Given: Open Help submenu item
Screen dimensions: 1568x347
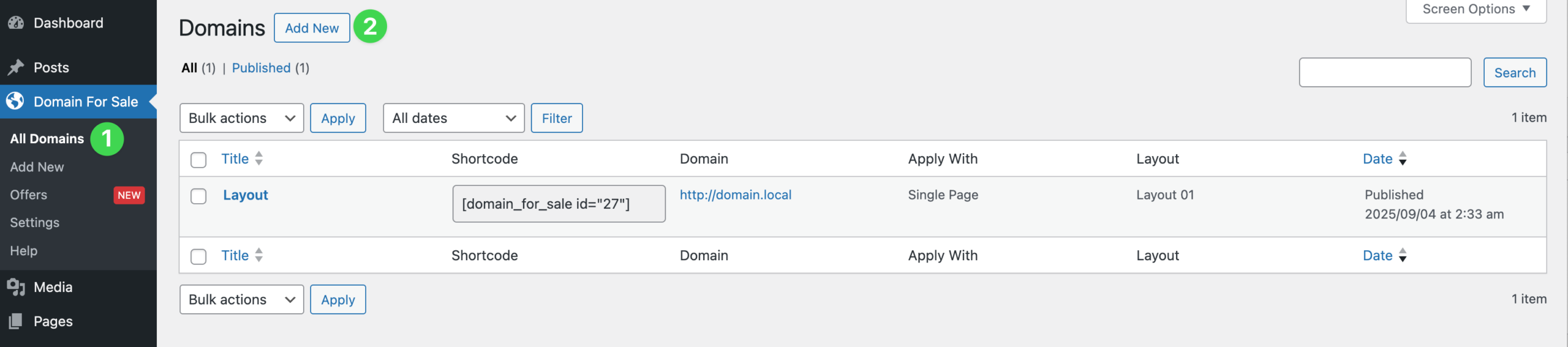Looking at the screenshot, I should 24,251.
